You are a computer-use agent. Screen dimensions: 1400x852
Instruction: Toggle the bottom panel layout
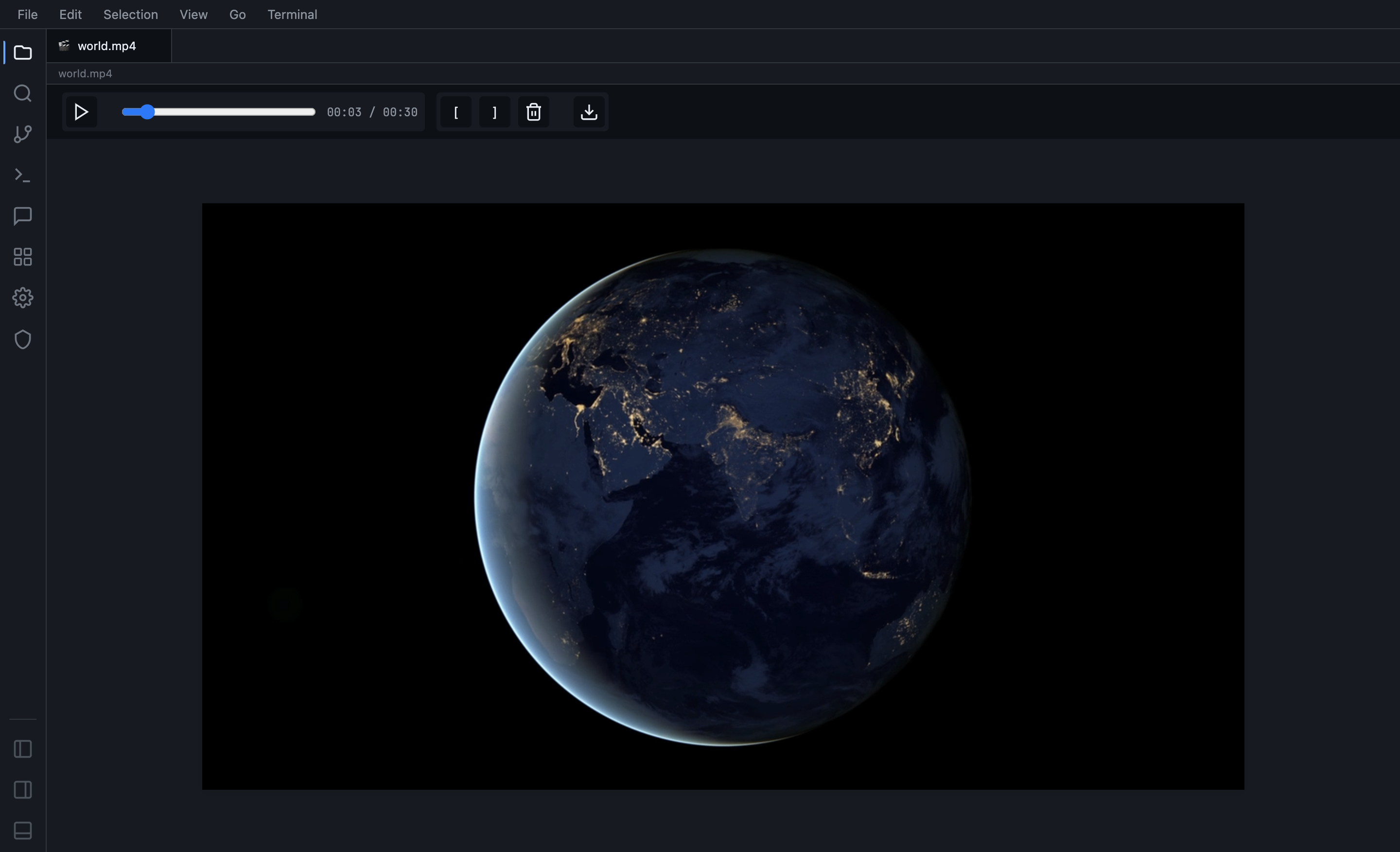[23, 831]
